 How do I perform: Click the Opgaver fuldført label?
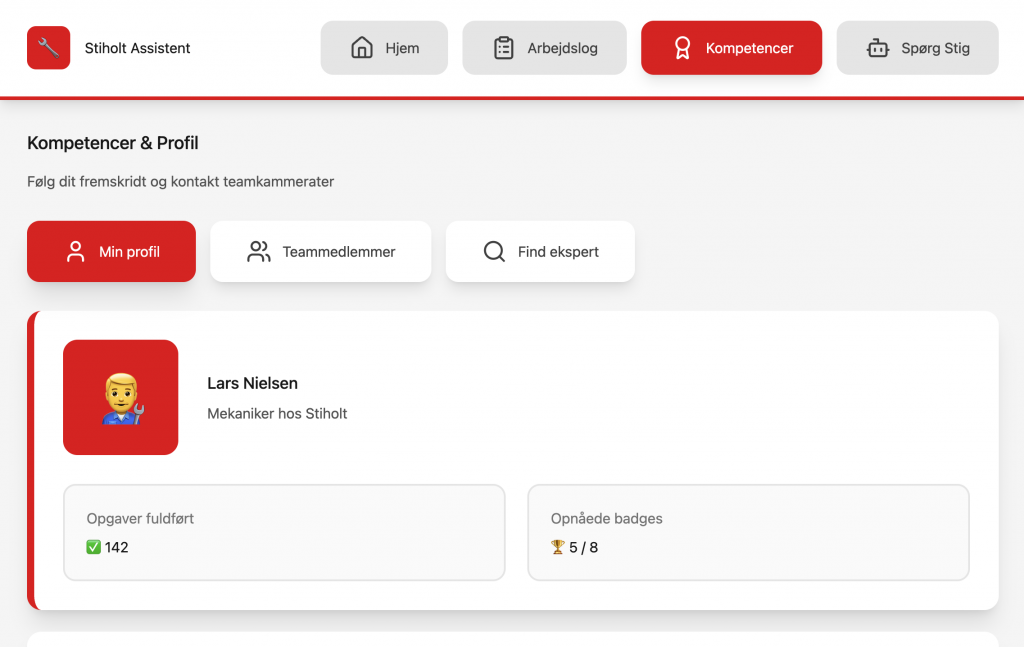(140, 519)
